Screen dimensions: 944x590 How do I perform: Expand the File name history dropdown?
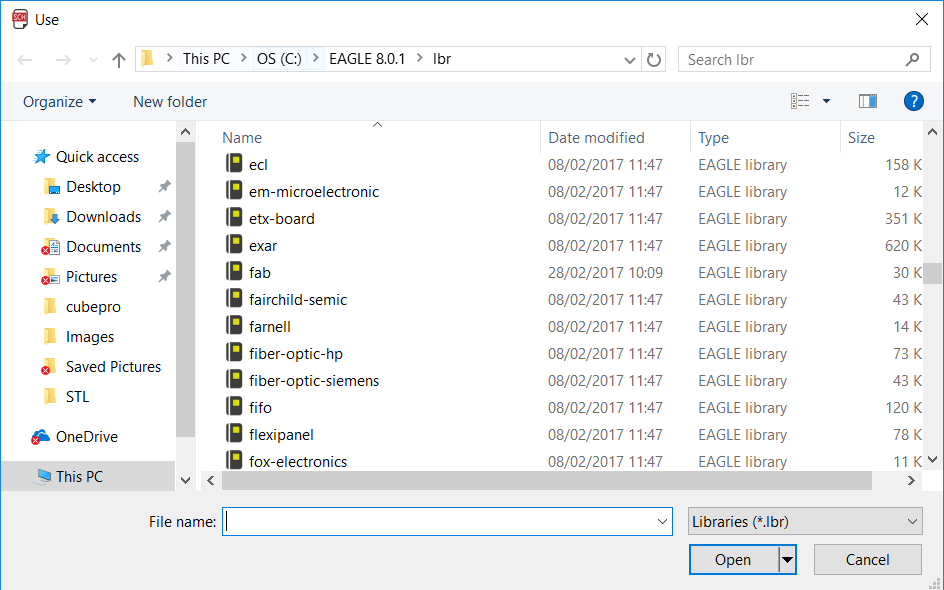pos(662,521)
